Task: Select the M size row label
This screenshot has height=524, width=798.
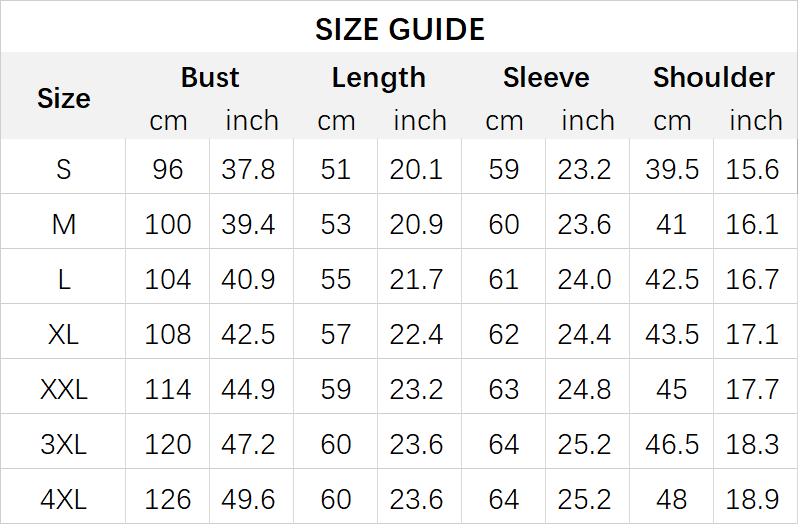Action: (63, 224)
